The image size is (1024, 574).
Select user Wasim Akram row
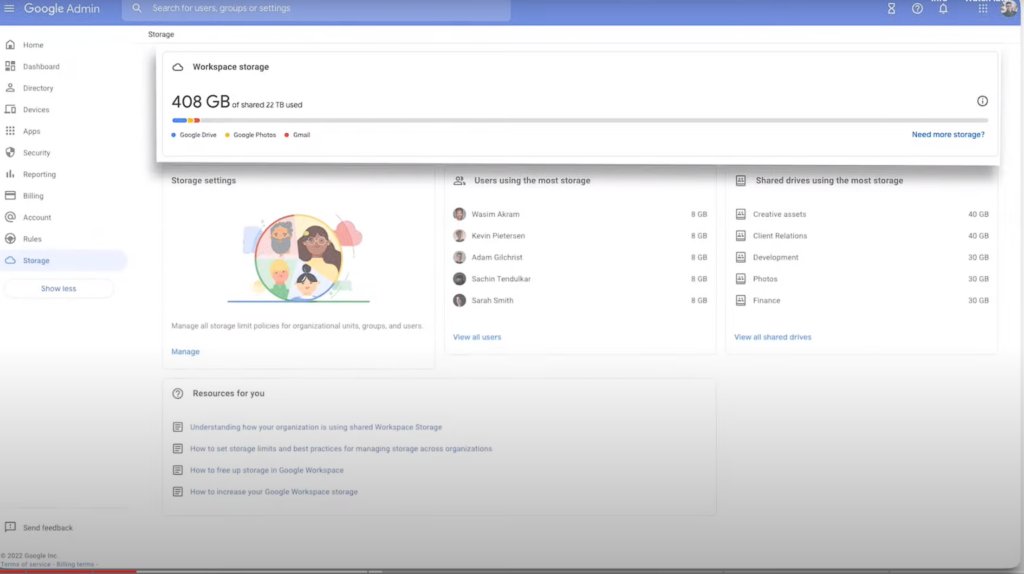tap(580, 214)
